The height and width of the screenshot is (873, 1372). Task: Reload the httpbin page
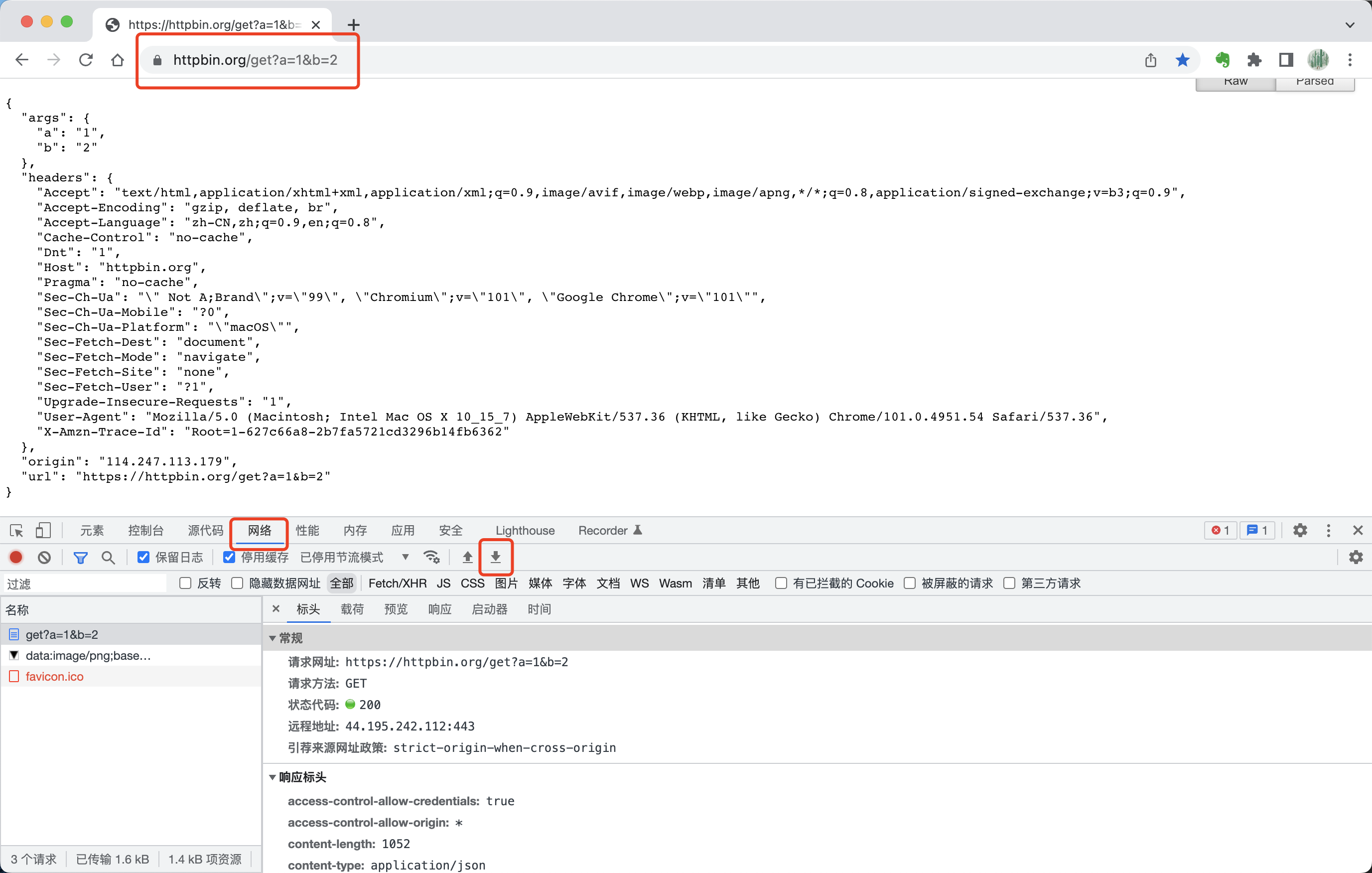pyautogui.click(x=86, y=60)
